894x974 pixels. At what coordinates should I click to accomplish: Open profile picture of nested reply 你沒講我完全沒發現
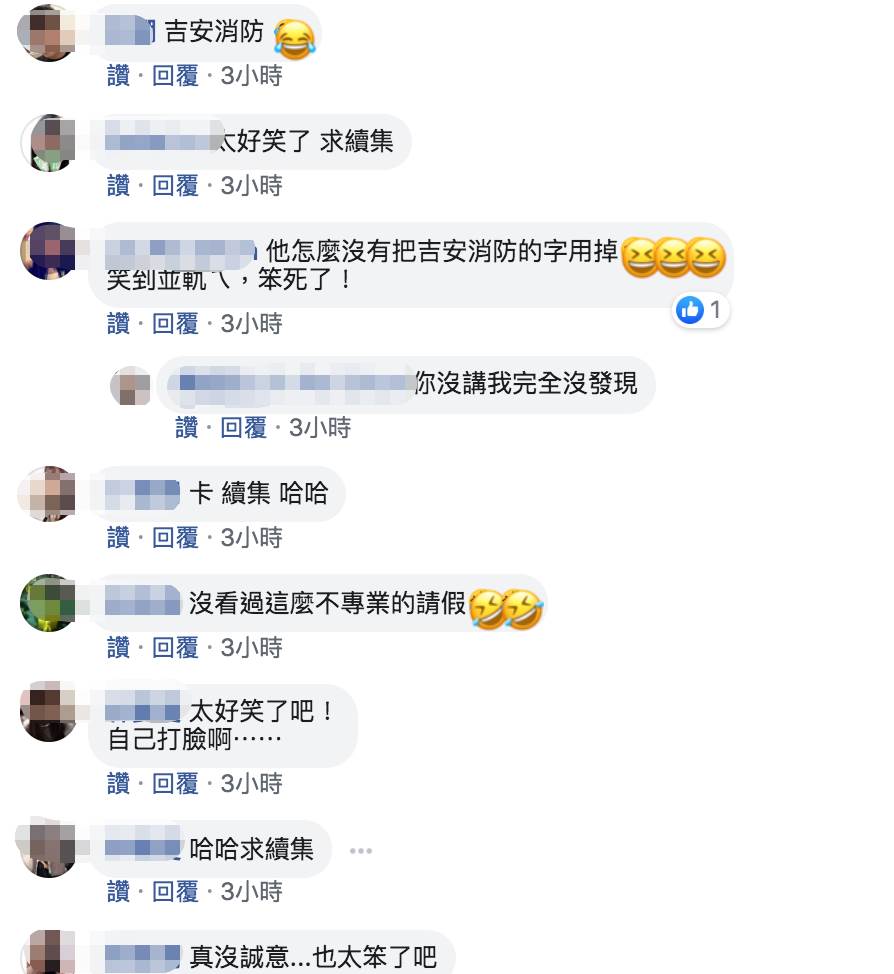130,386
